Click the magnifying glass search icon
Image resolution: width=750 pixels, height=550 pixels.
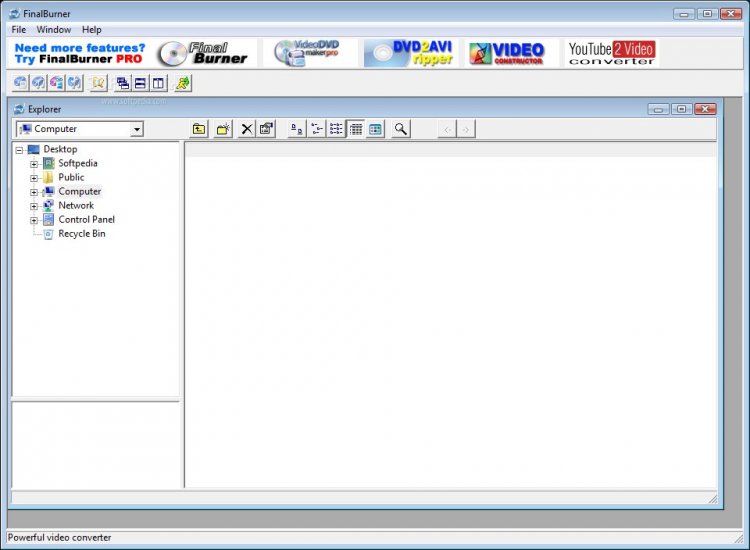click(x=401, y=129)
